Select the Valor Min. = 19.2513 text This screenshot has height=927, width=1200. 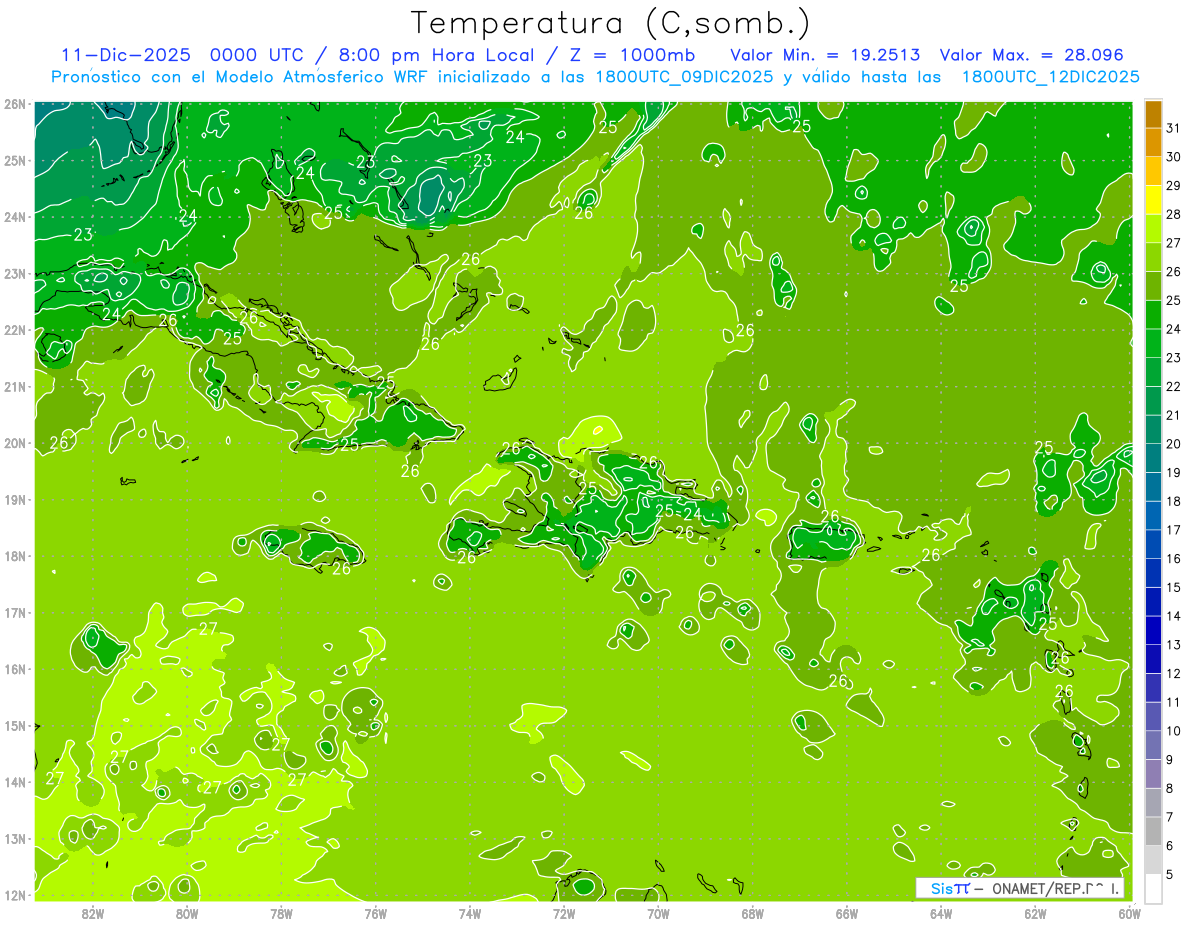click(x=825, y=55)
